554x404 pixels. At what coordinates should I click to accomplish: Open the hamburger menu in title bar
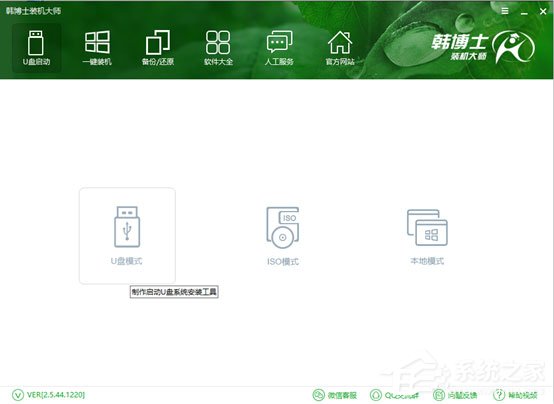click(505, 11)
